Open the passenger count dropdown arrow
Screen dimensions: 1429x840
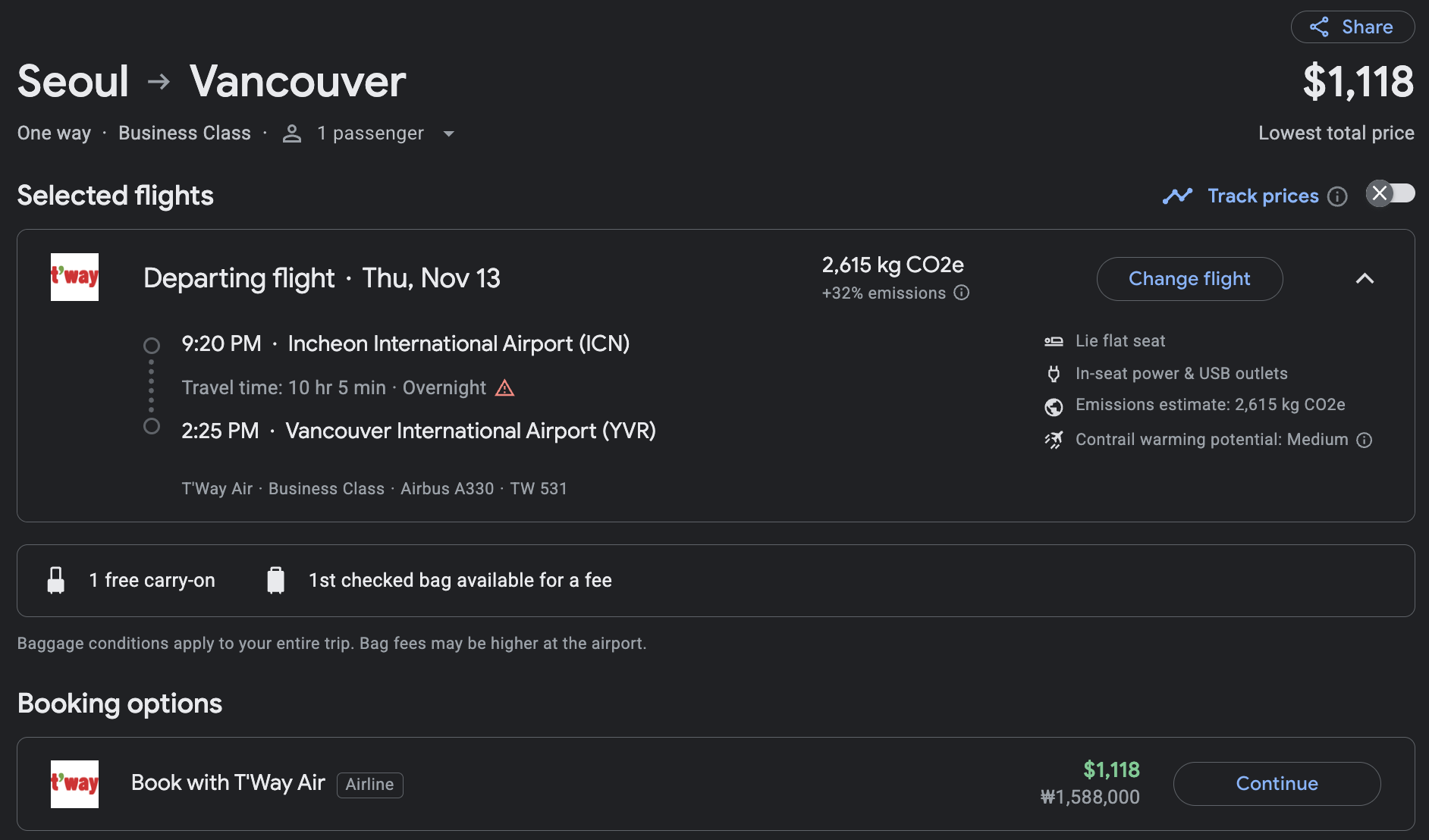click(x=448, y=134)
